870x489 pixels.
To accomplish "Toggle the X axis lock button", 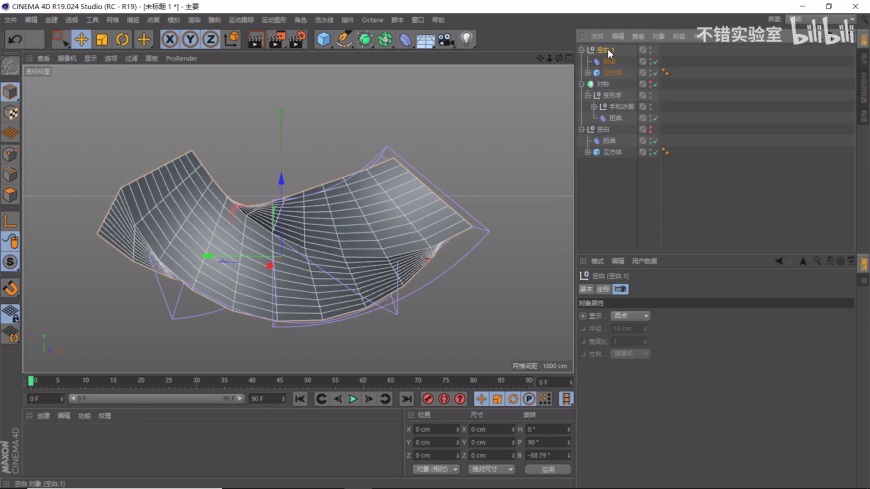I will [x=170, y=39].
